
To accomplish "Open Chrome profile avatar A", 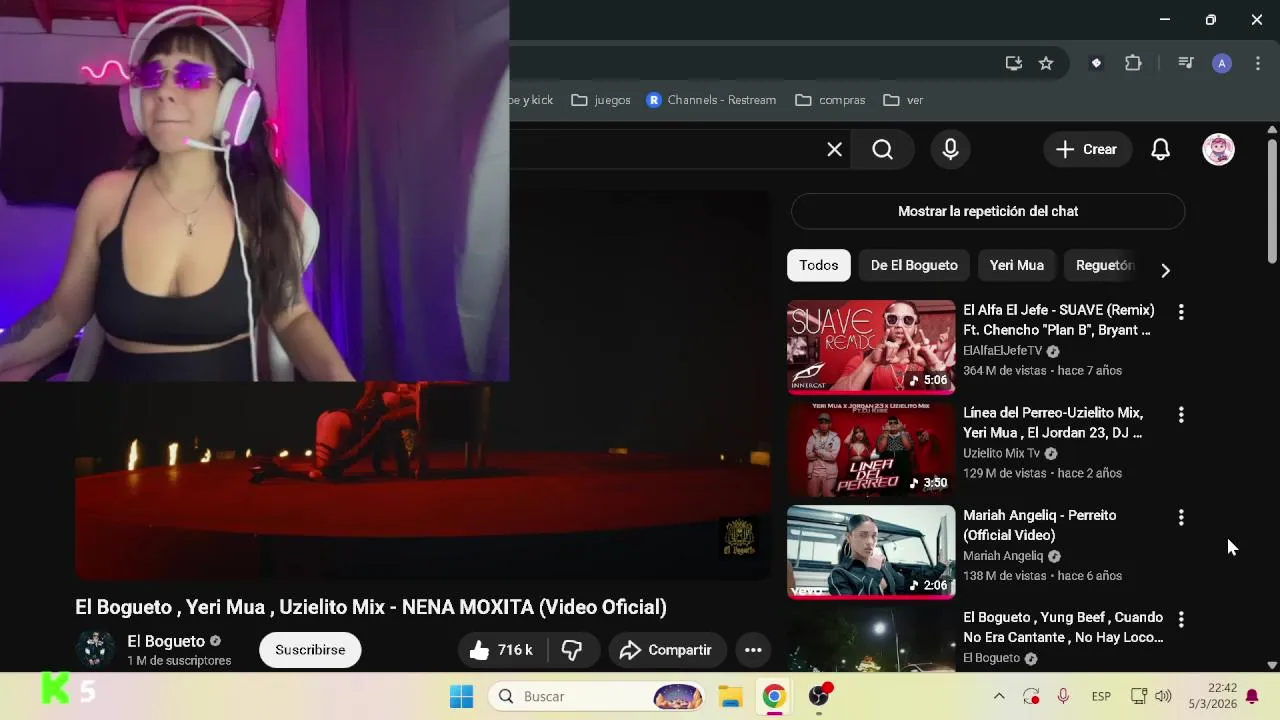I will (x=1221, y=63).
